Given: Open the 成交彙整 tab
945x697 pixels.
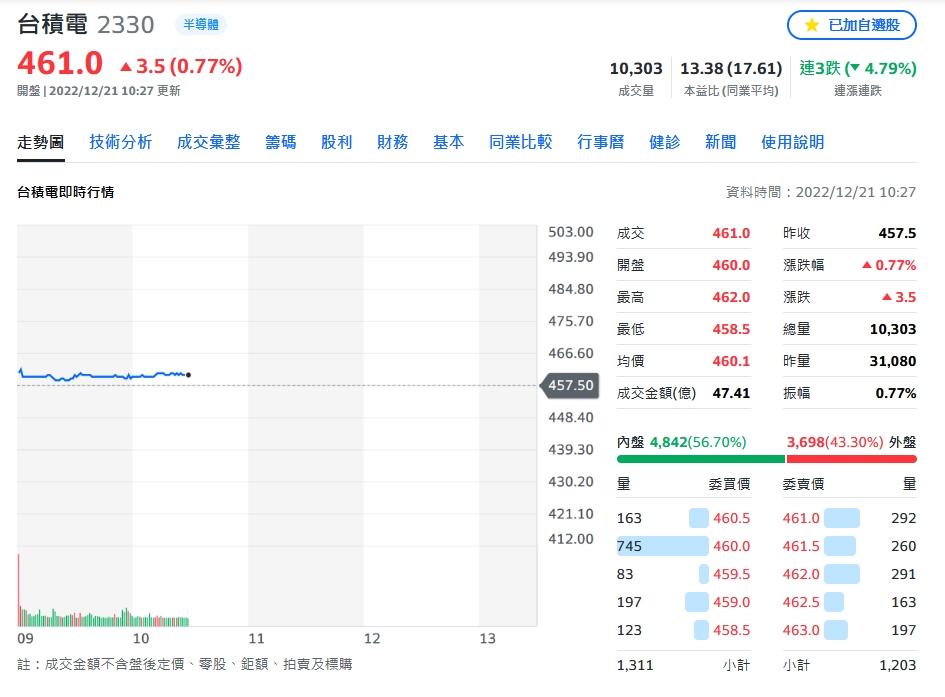Looking at the screenshot, I should [x=209, y=142].
